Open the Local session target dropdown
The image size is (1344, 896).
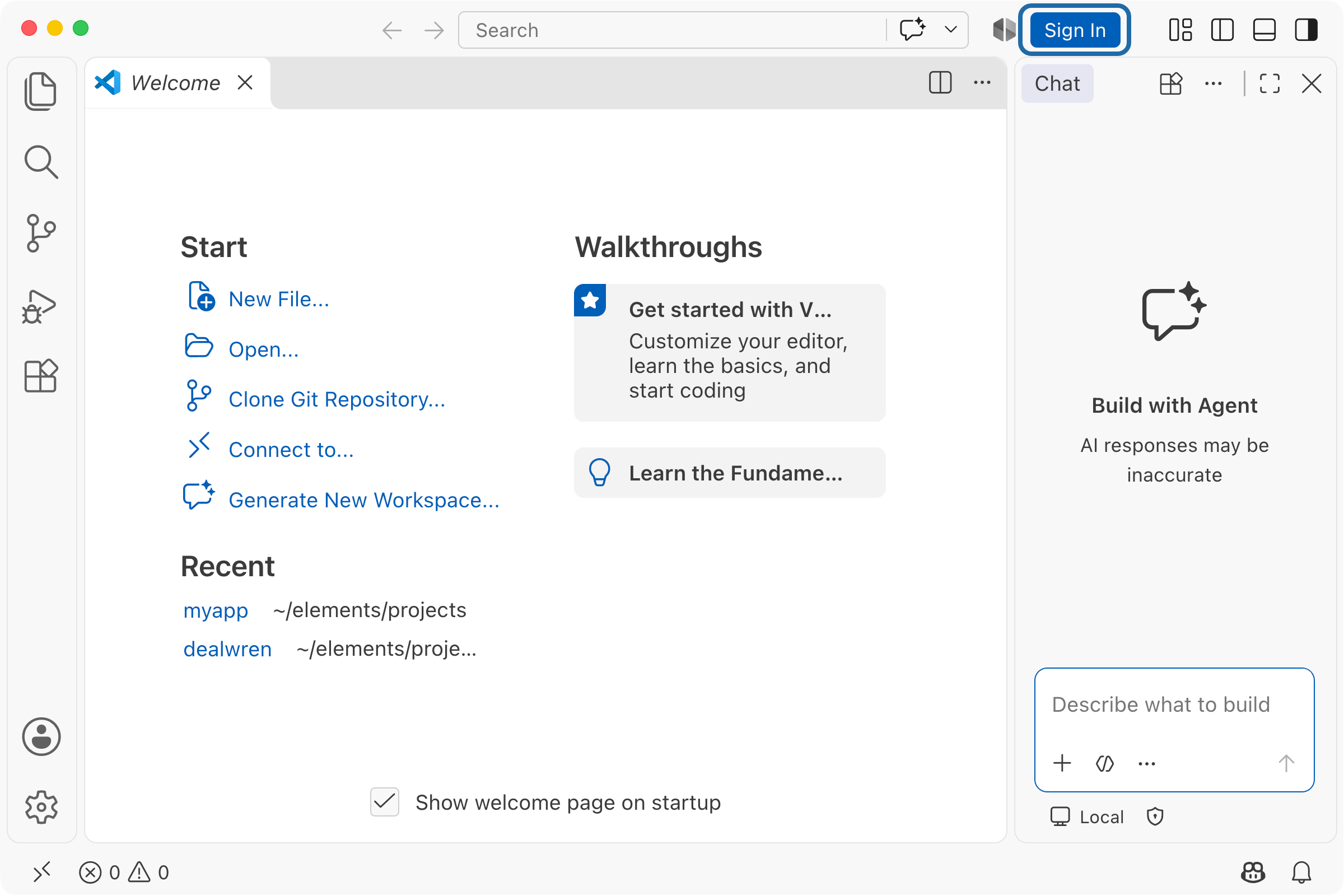tap(1087, 817)
